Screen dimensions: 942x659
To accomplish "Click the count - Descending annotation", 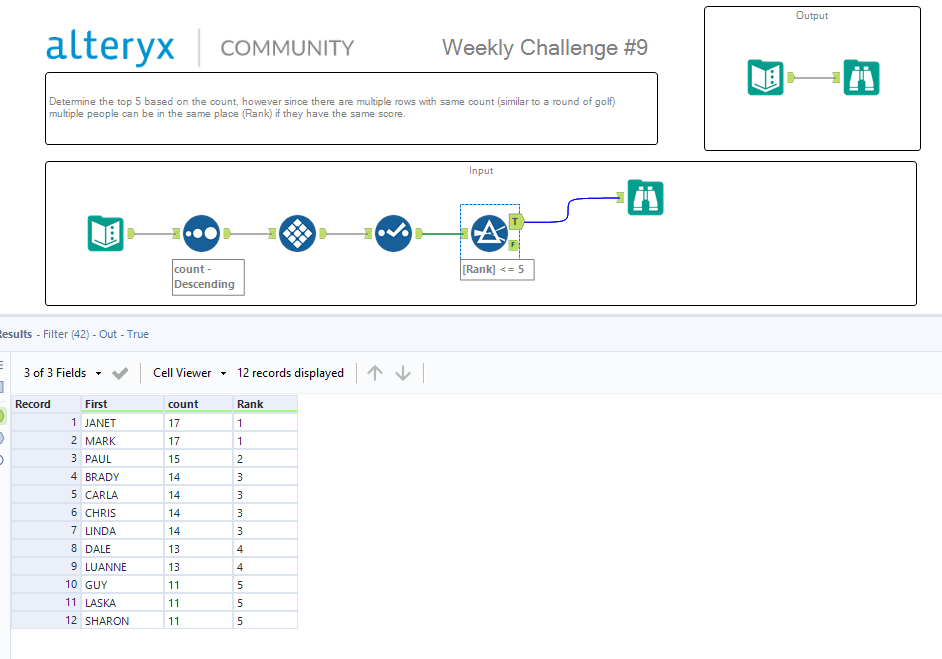I will 208,277.
